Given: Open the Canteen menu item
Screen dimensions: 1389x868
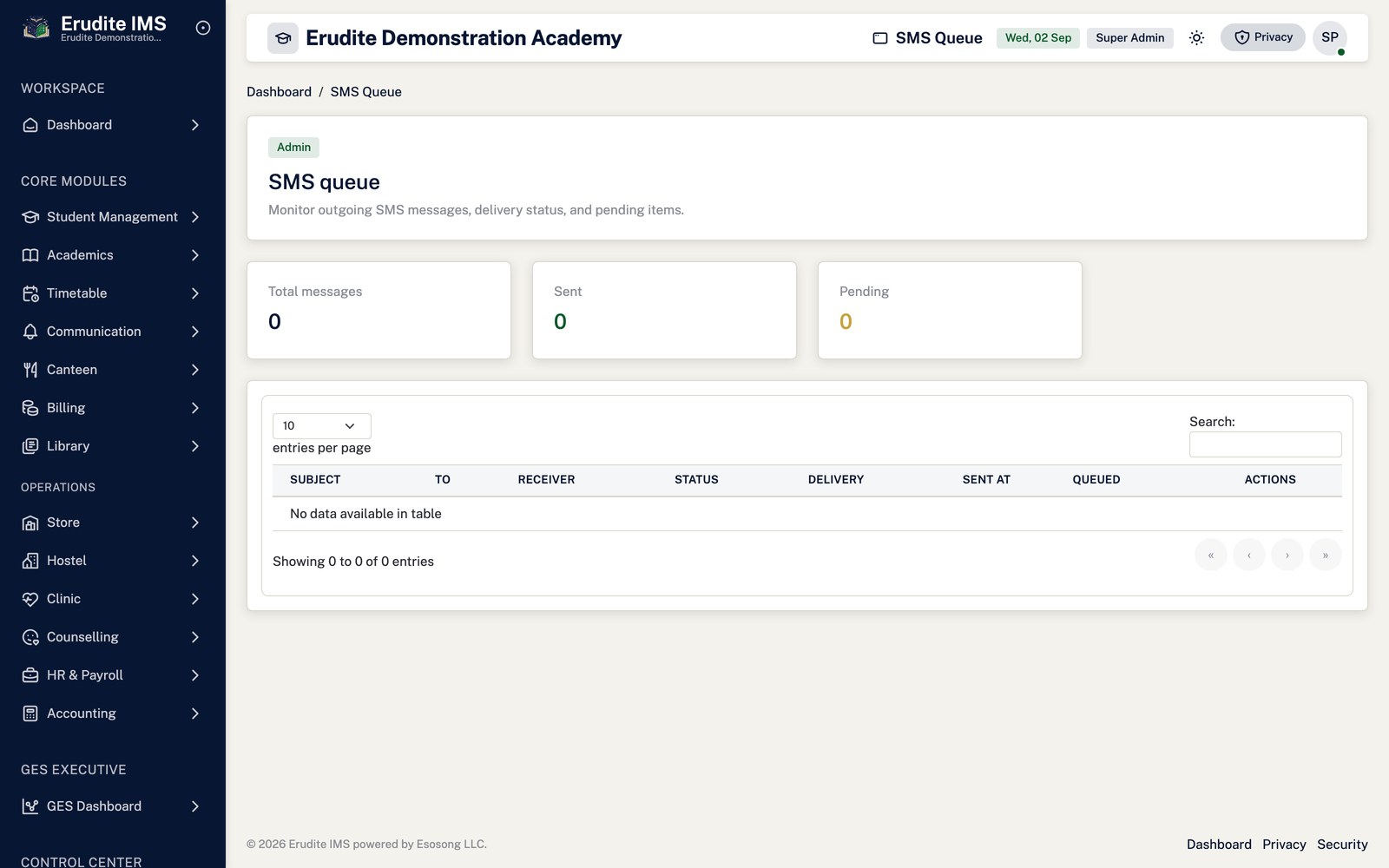Looking at the screenshot, I should pos(113,370).
